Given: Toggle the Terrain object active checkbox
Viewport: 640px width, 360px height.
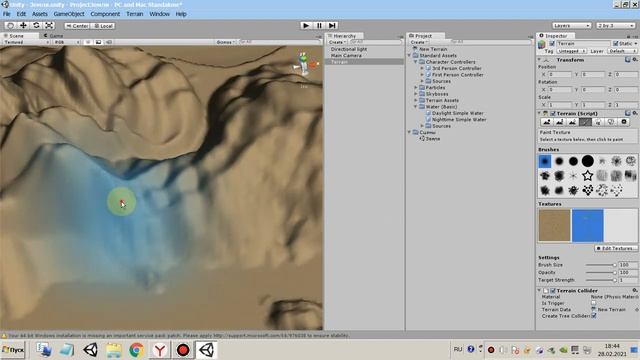Looking at the screenshot, I should pos(552,43).
